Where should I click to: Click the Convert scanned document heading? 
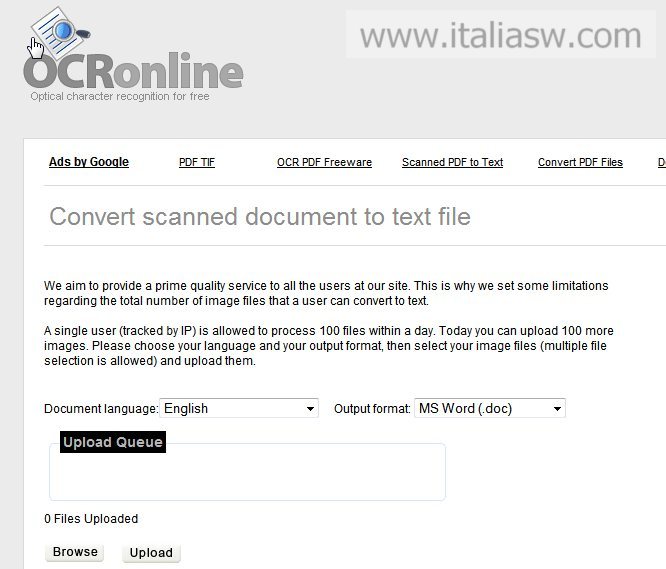[260, 217]
